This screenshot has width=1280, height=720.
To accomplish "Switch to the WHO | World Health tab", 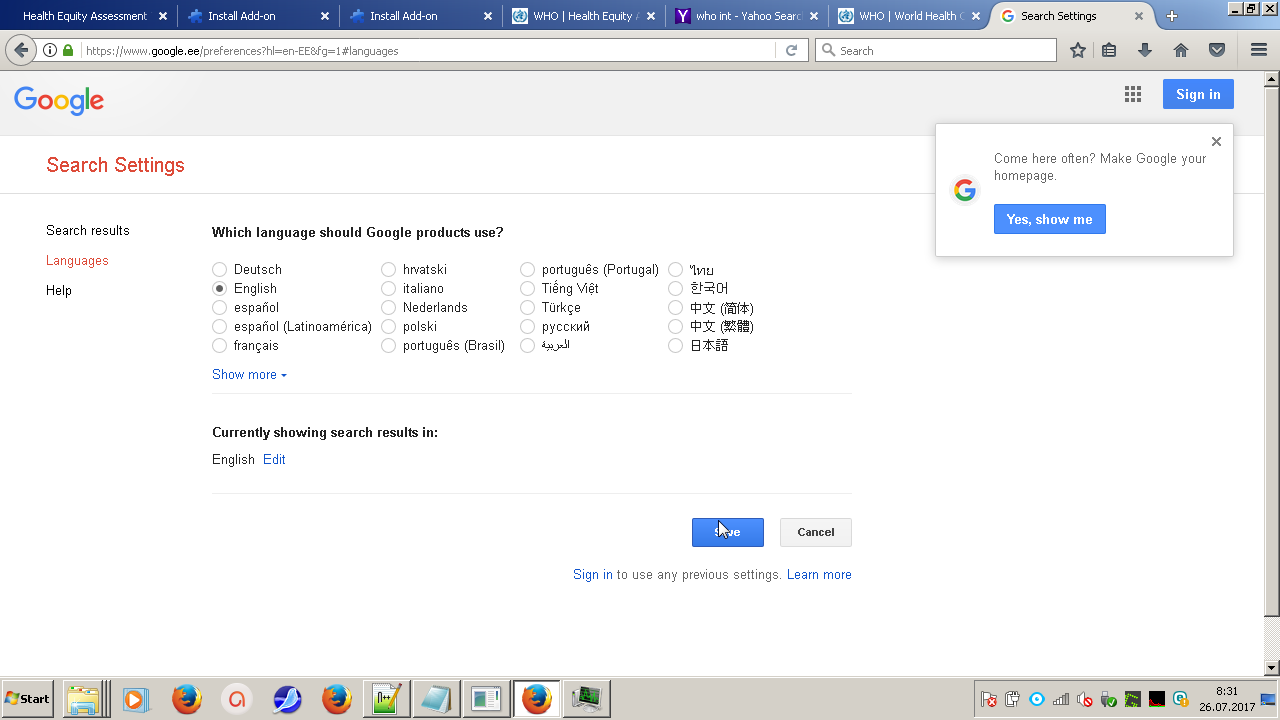I will pyautogui.click(x=907, y=16).
